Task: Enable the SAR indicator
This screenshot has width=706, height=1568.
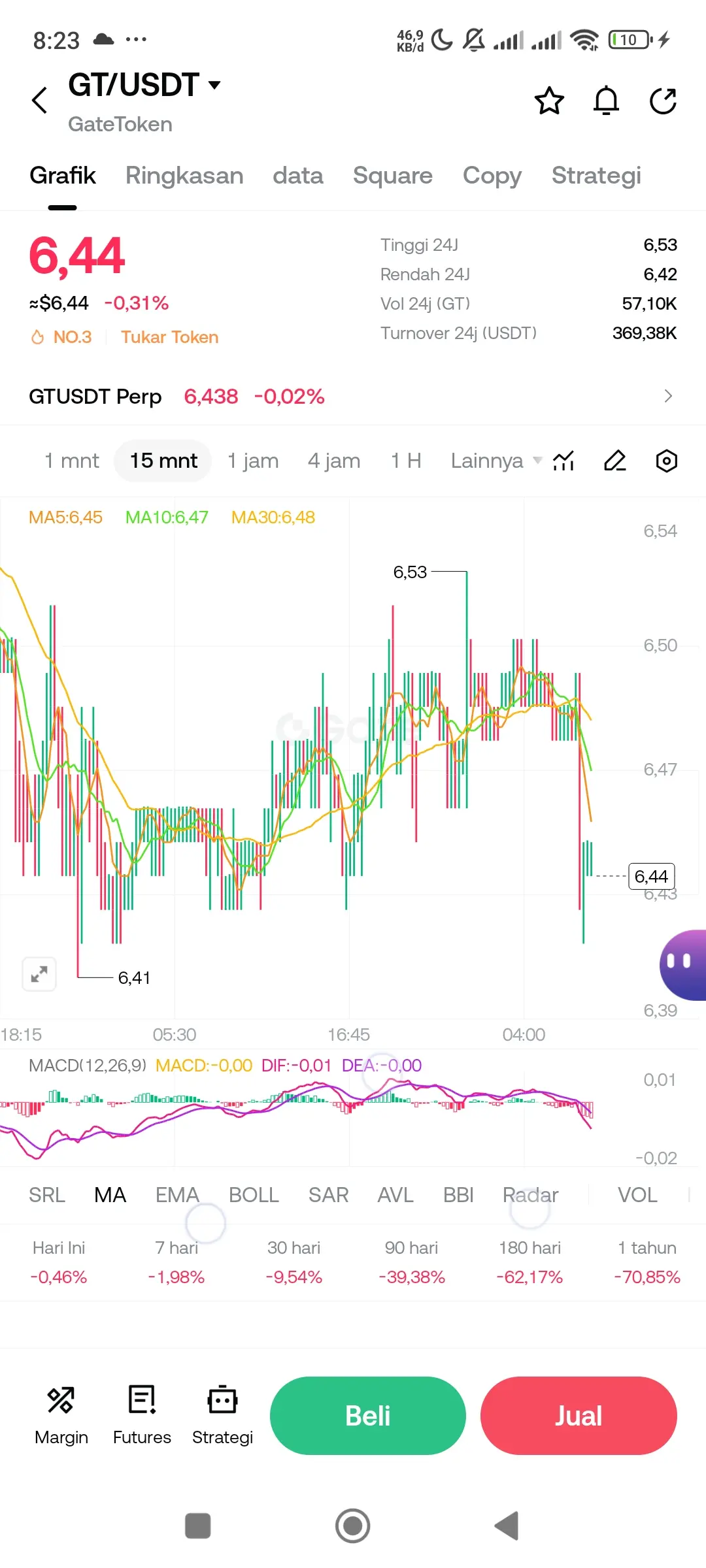Action: (328, 1195)
